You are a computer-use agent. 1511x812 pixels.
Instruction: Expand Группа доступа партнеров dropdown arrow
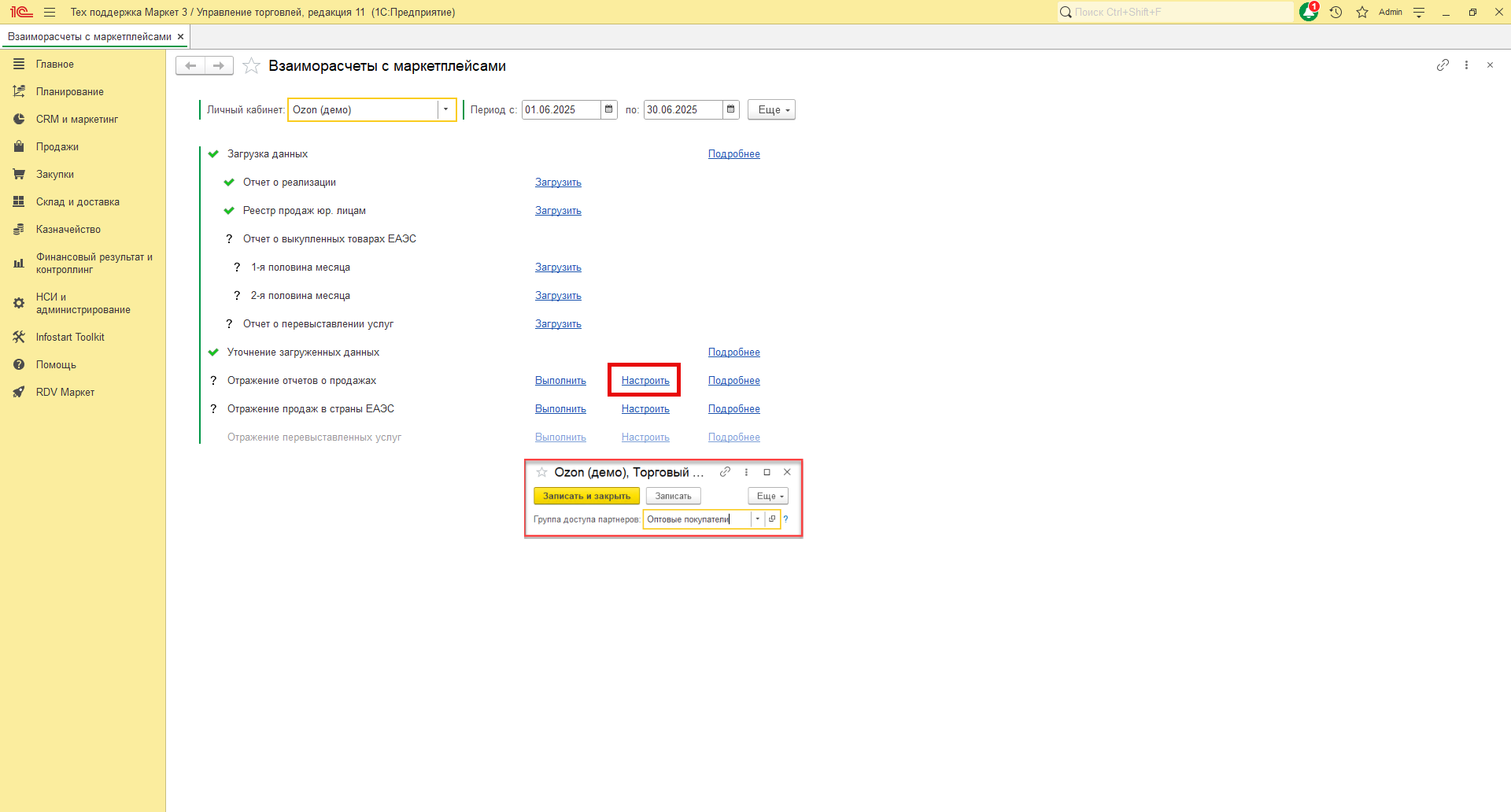(757, 519)
